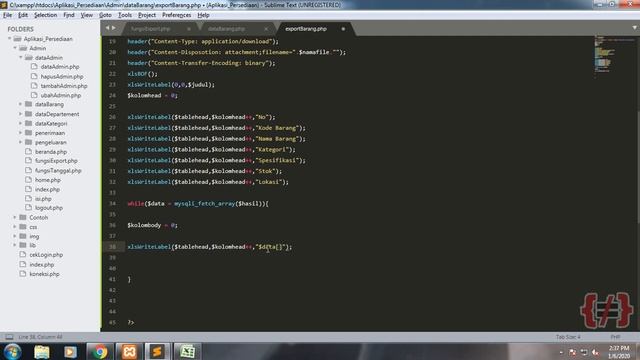This screenshot has height=360, width=640.
Task: Open beranda.php in sidebar
Action: [x=51, y=151]
